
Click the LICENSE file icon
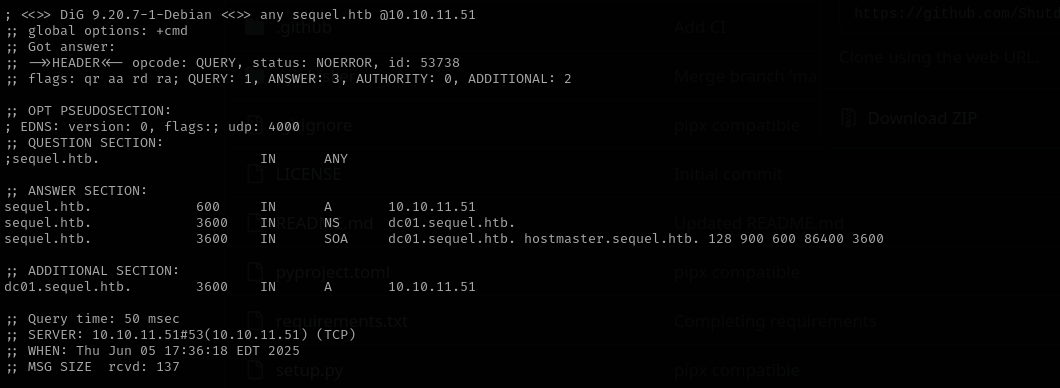tap(255, 174)
